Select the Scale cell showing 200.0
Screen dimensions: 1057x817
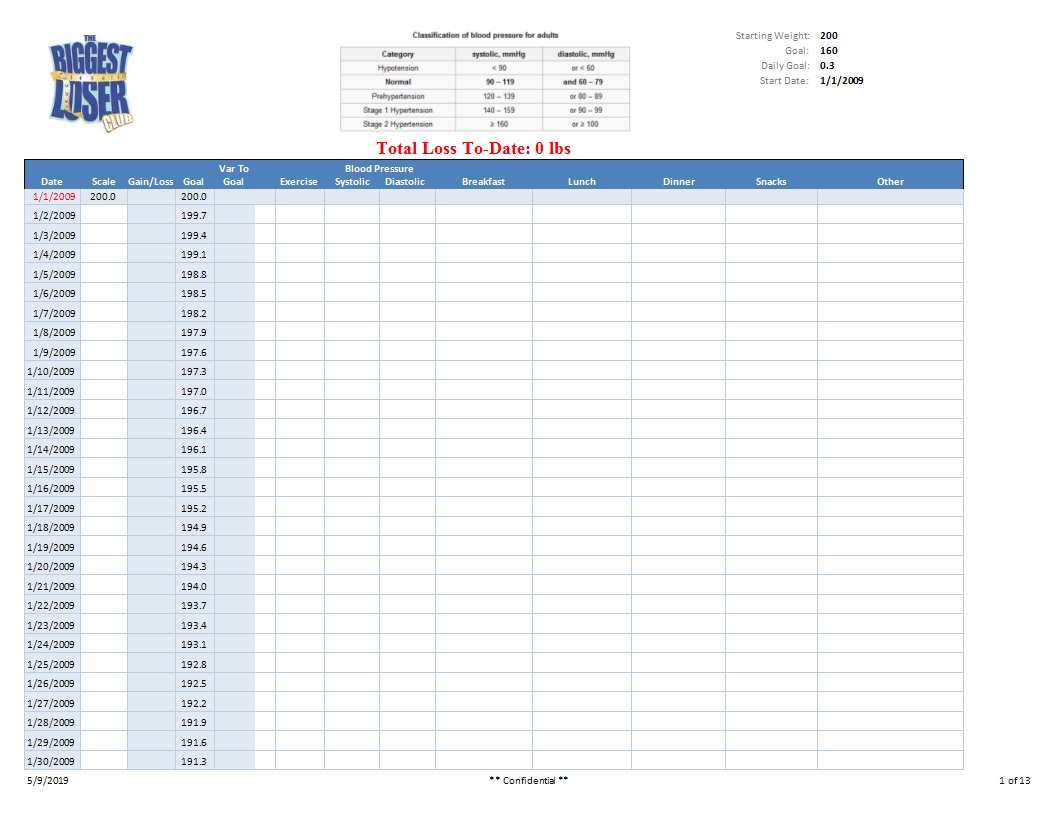point(103,196)
